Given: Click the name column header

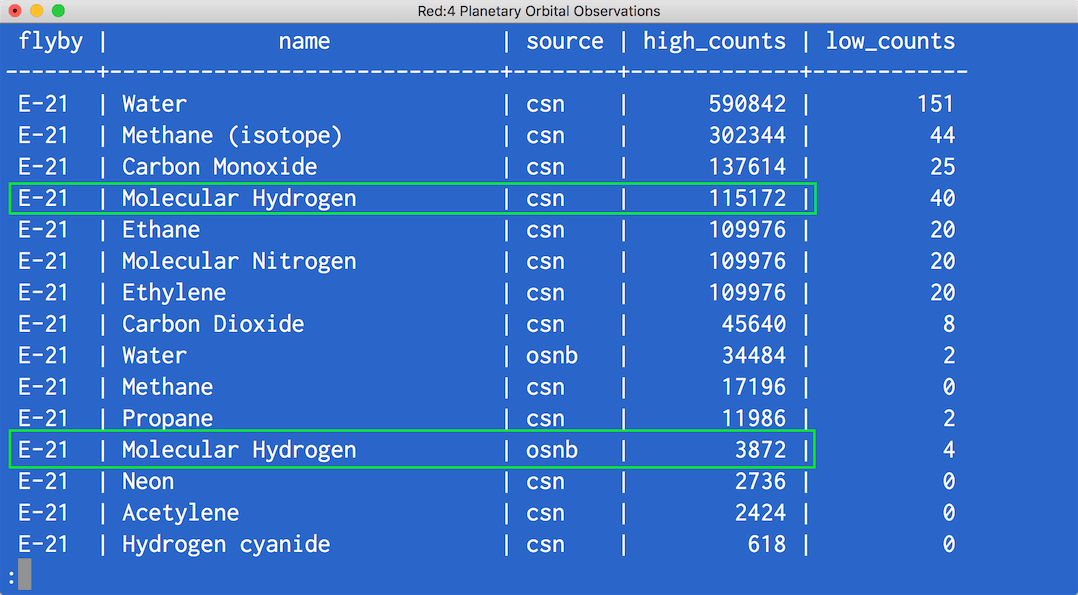Looking at the screenshot, I should (x=304, y=42).
